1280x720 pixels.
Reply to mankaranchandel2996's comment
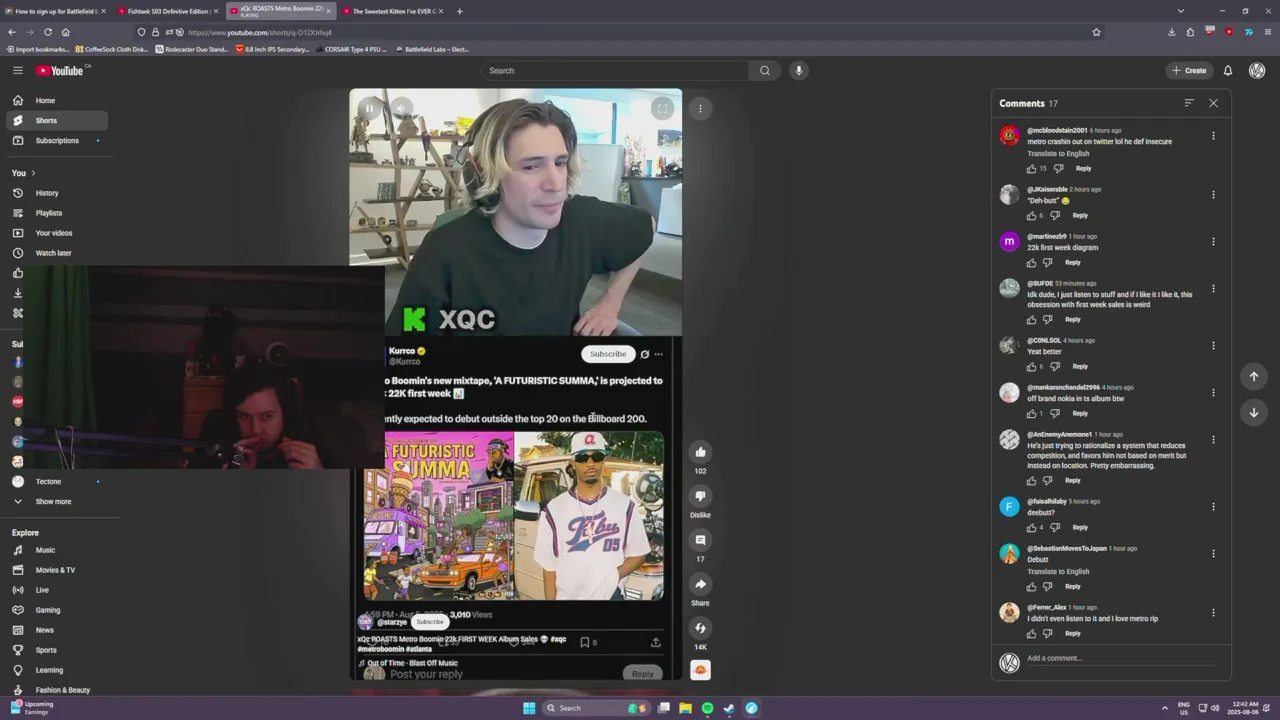[x=1080, y=413]
